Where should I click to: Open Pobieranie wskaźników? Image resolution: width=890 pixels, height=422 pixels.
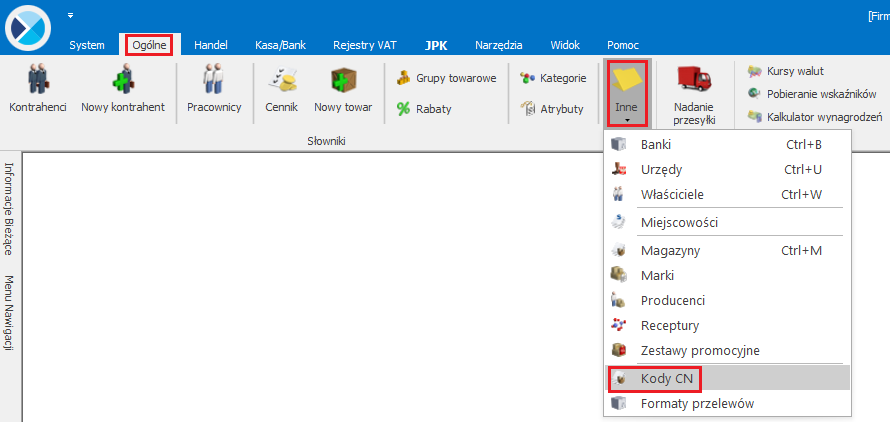click(x=812, y=94)
